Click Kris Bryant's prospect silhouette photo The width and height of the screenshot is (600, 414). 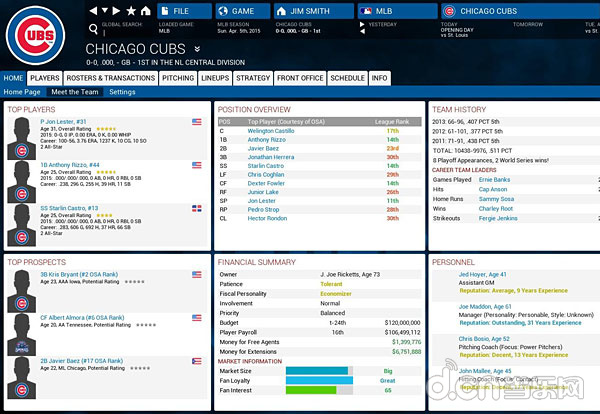(21, 291)
